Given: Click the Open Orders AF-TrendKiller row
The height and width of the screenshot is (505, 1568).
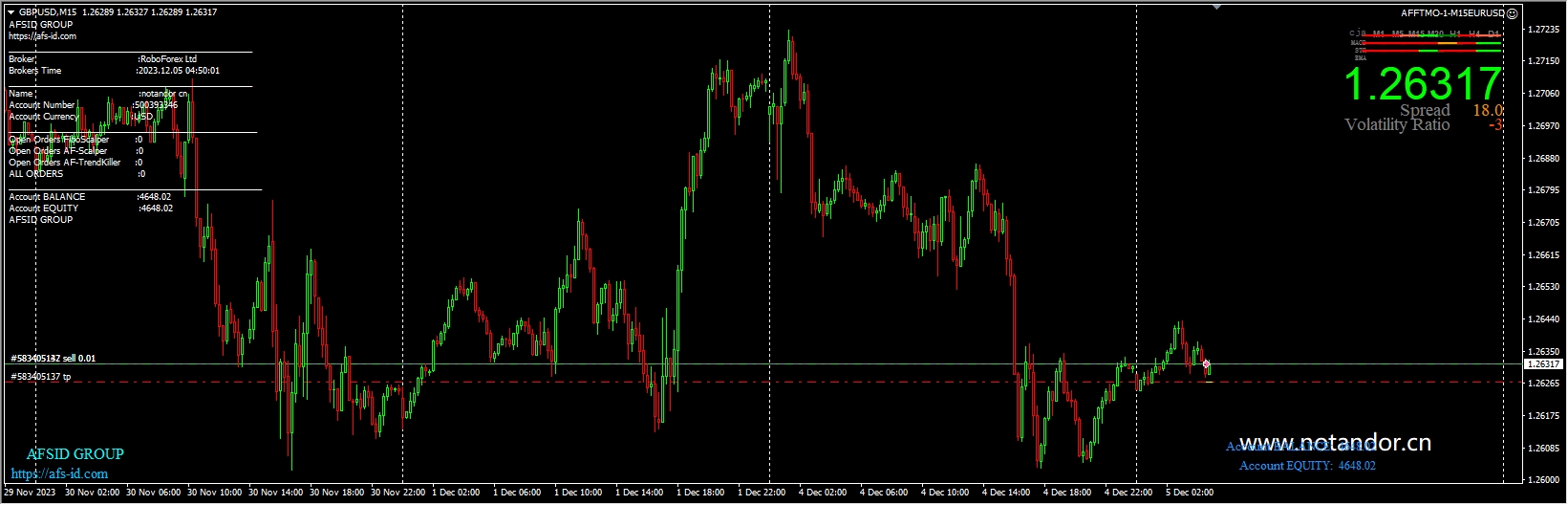Looking at the screenshot, I should pyautogui.click(x=76, y=163).
